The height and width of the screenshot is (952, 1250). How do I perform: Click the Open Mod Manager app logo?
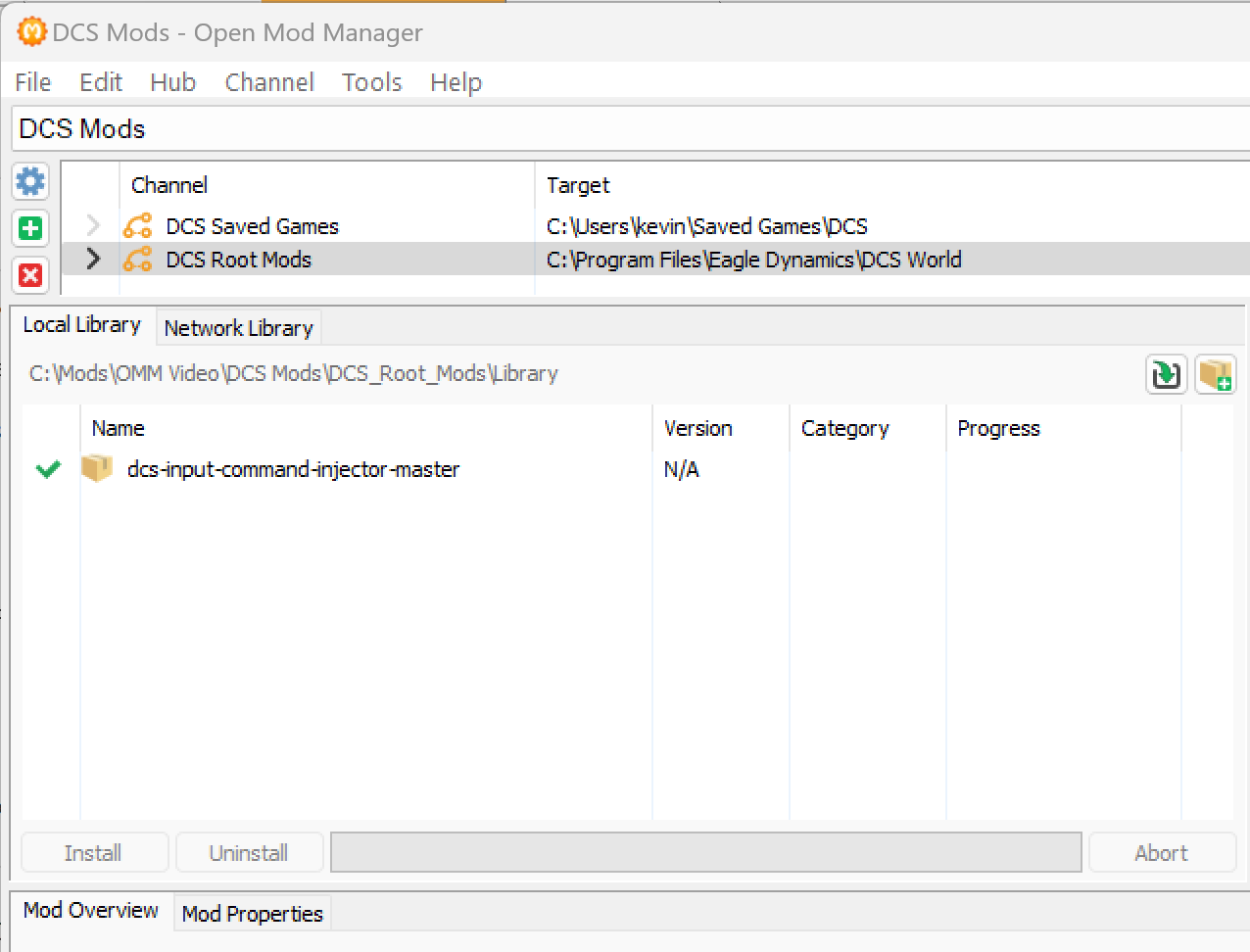click(31, 31)
